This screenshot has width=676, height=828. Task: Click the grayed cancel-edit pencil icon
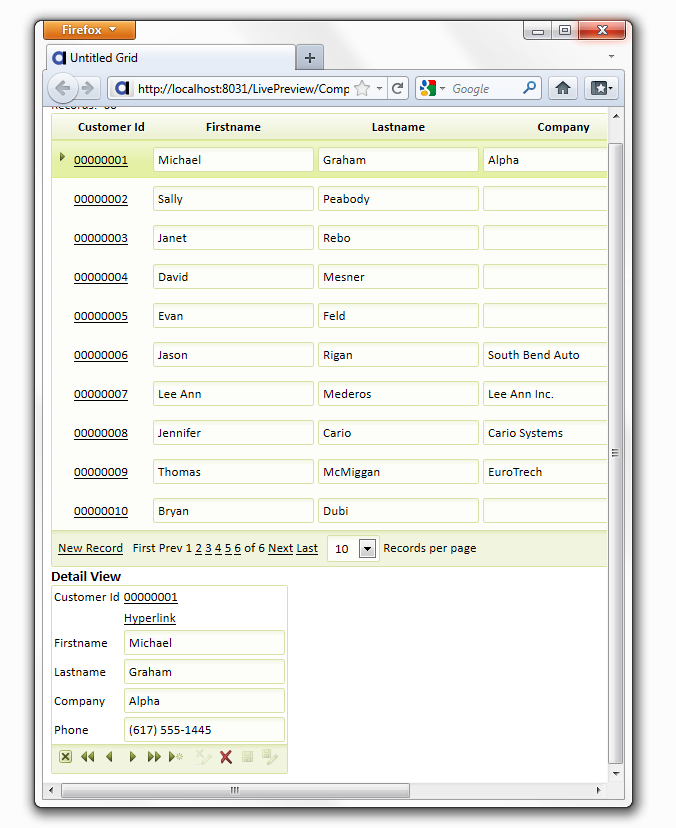[203, 757]
